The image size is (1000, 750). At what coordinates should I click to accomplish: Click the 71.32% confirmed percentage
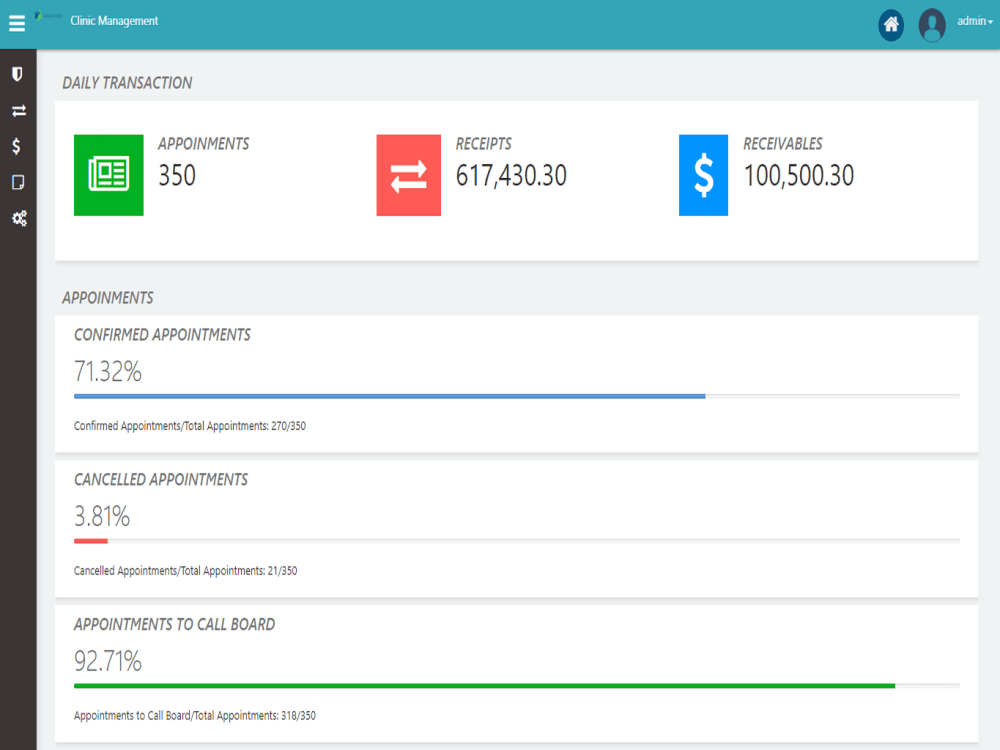tap(108, 371)
